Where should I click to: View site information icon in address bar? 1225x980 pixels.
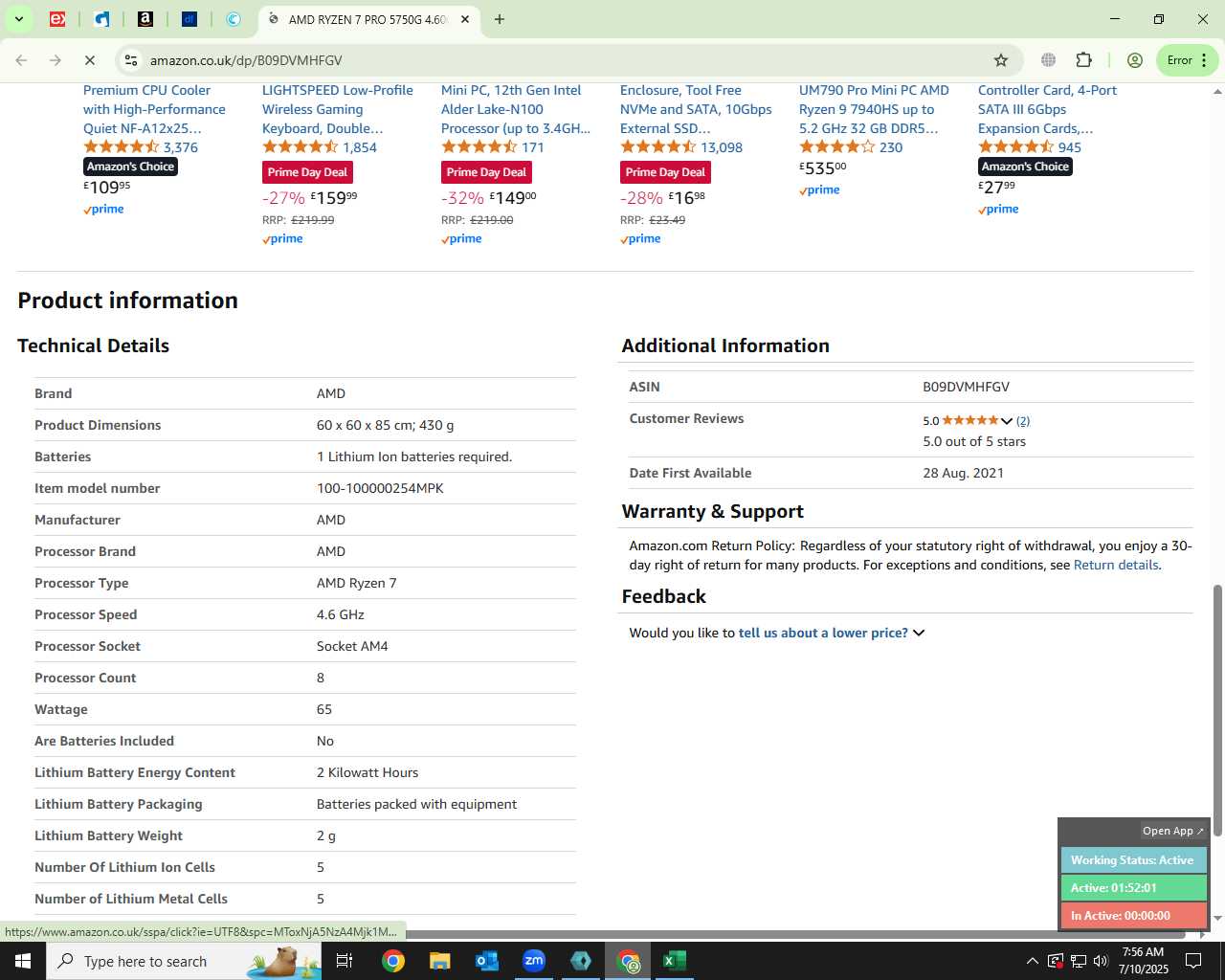(131, 60)
